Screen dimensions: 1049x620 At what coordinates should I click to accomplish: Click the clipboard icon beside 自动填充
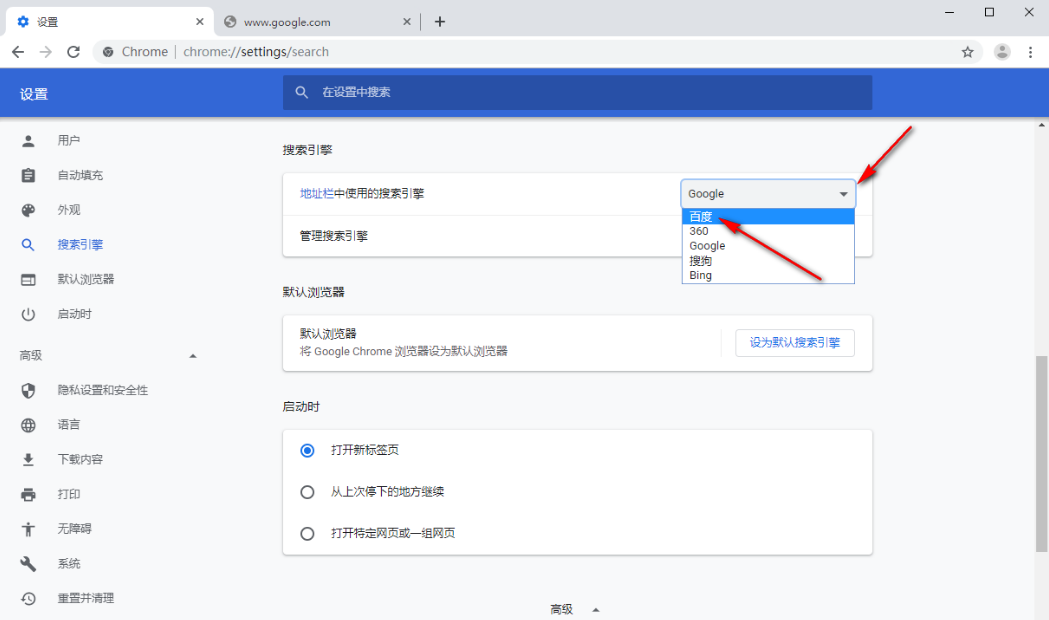pyautogui.click(x=28, y=175)
